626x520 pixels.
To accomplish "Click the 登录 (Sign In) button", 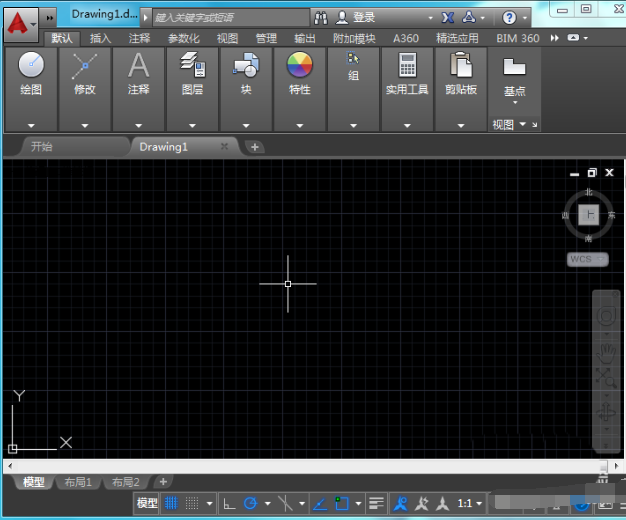I will (362, 18).
